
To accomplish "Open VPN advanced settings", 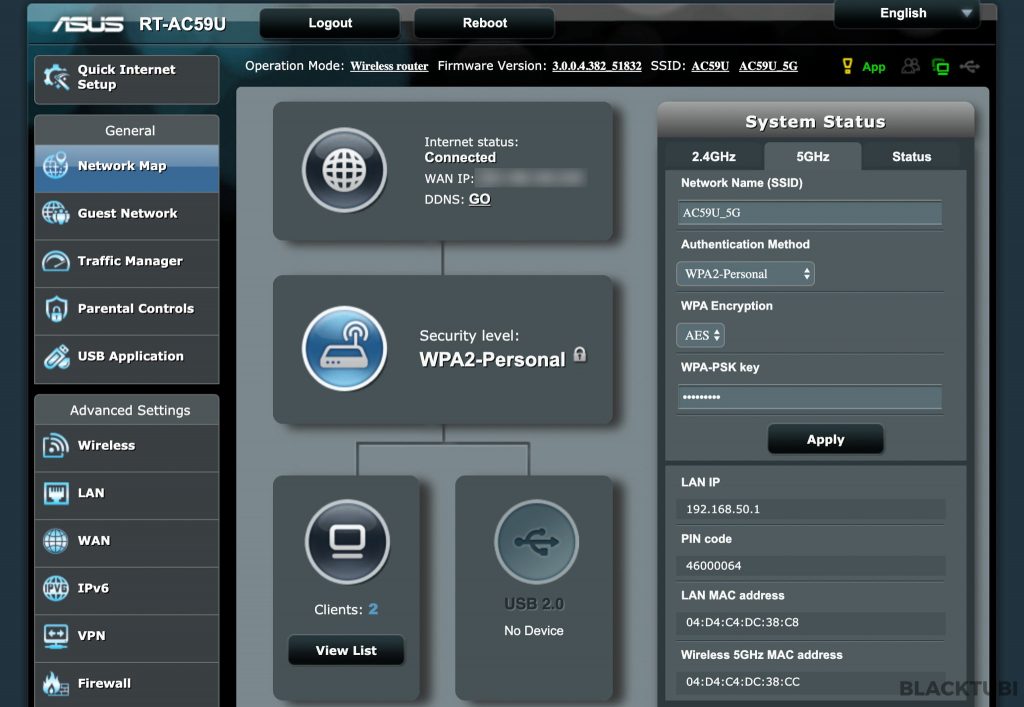I will click(x=127, y=636).
